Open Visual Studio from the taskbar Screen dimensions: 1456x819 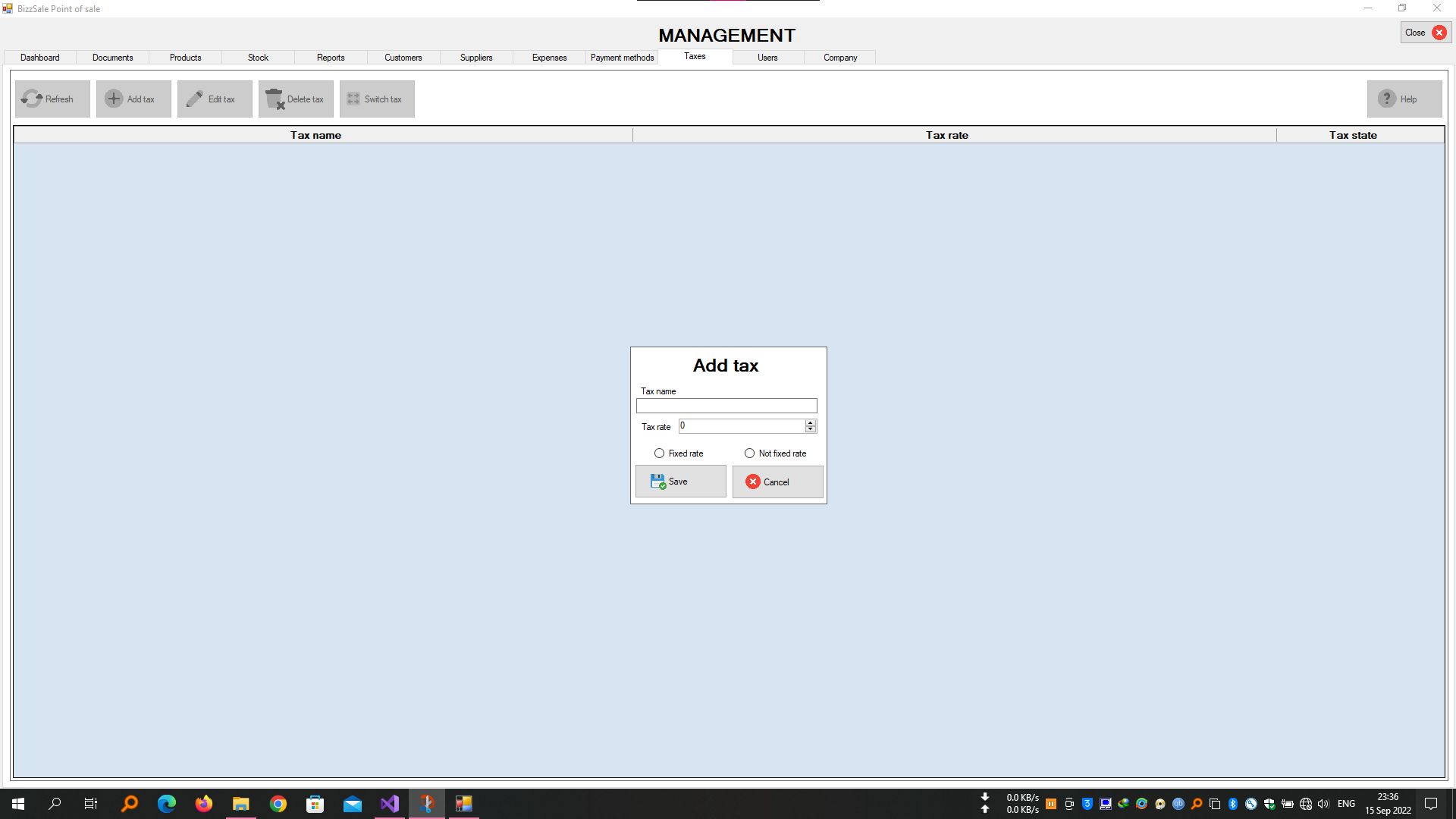coord(390,804)
